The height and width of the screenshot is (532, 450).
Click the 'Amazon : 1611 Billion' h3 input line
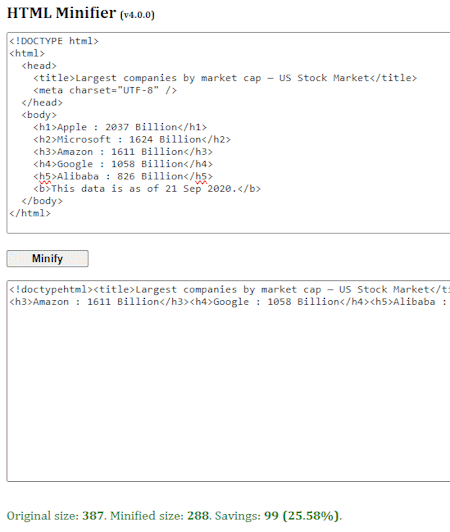tap(123, 152)
